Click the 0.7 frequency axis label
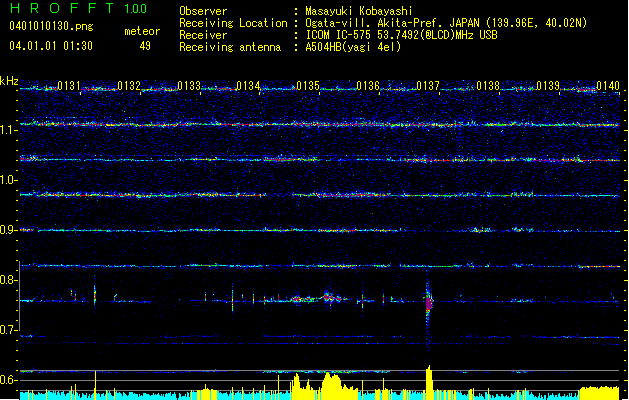The height and width of the screenshot is (400, 629). [x=8, y=330]
